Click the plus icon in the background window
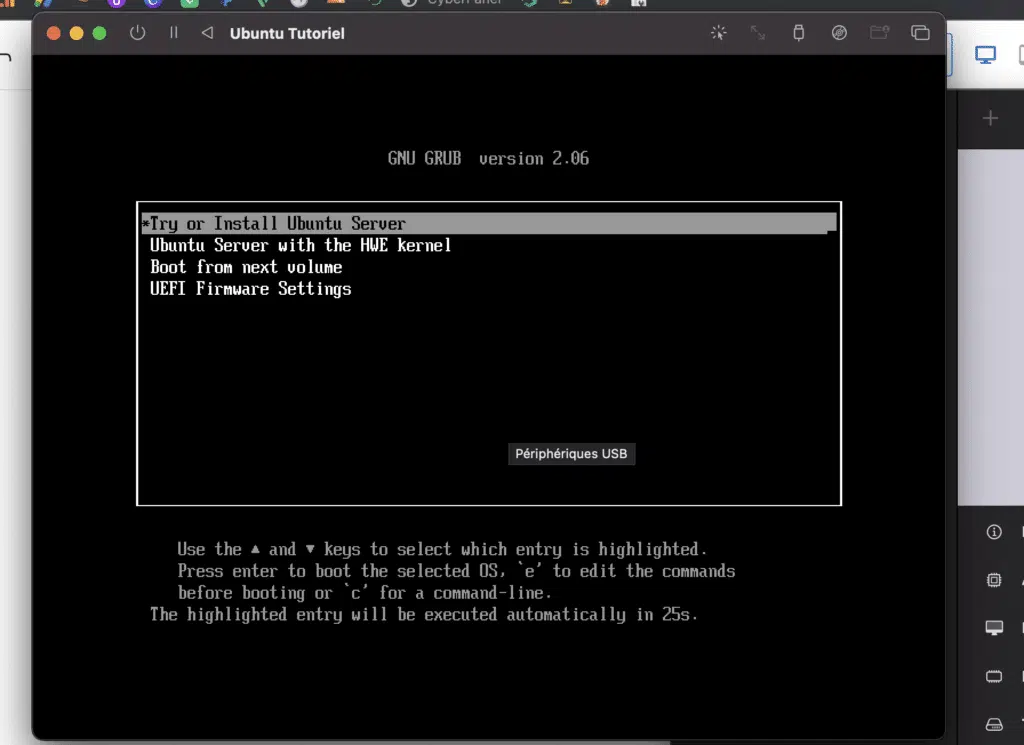1024x745 pixels. (990, 118)
